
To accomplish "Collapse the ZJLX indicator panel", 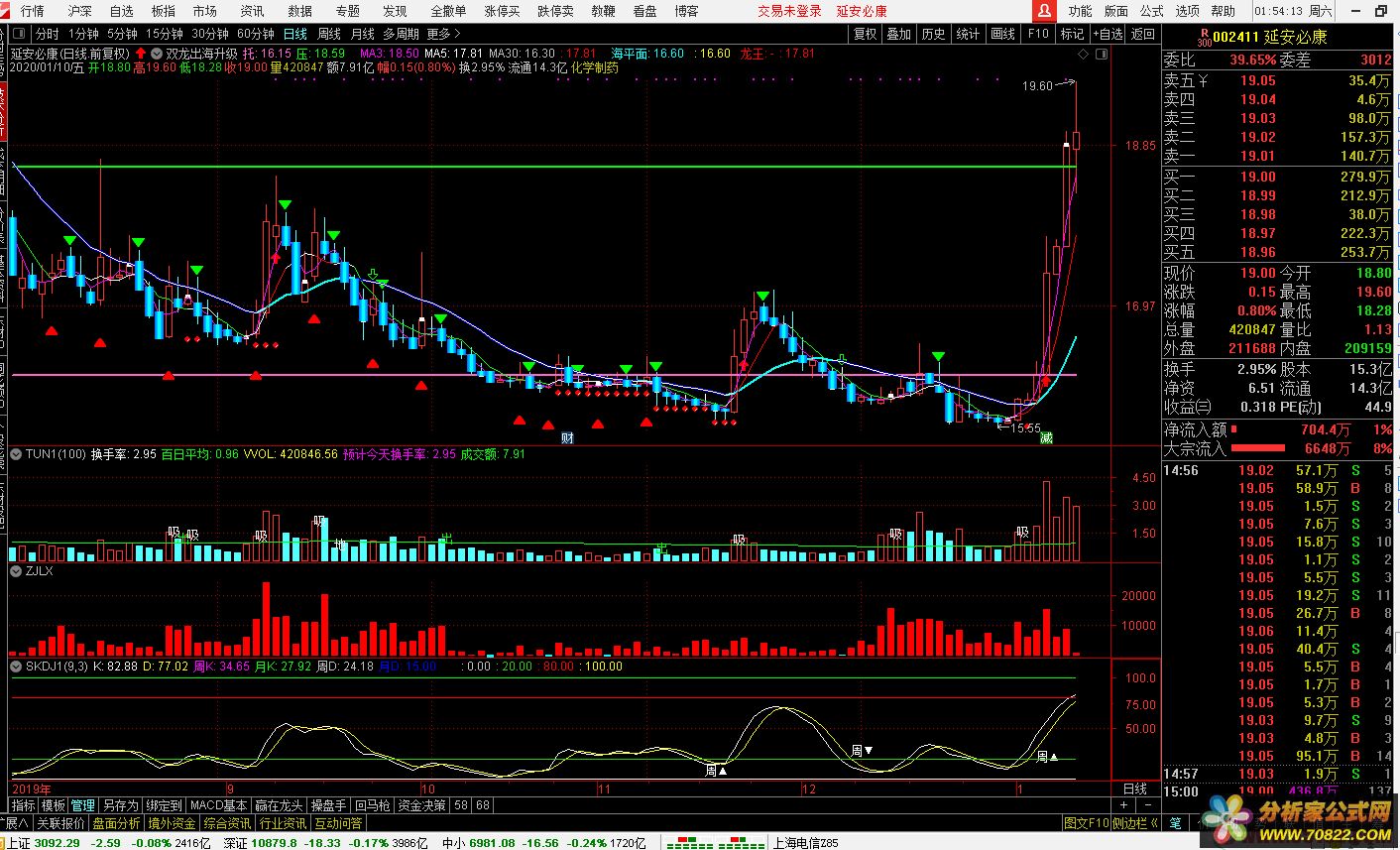I will pyautogui.click(x=16, y=571).
